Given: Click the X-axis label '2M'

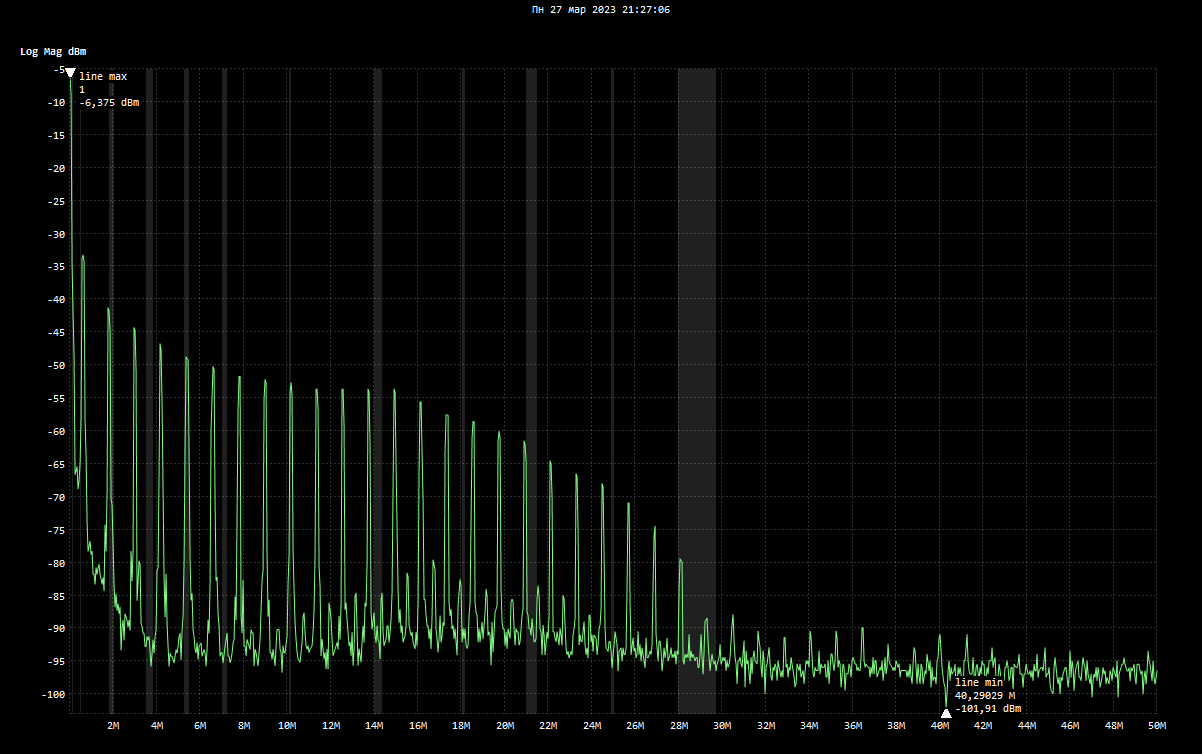Looking at the screenshot, I should tap(113, 725).
